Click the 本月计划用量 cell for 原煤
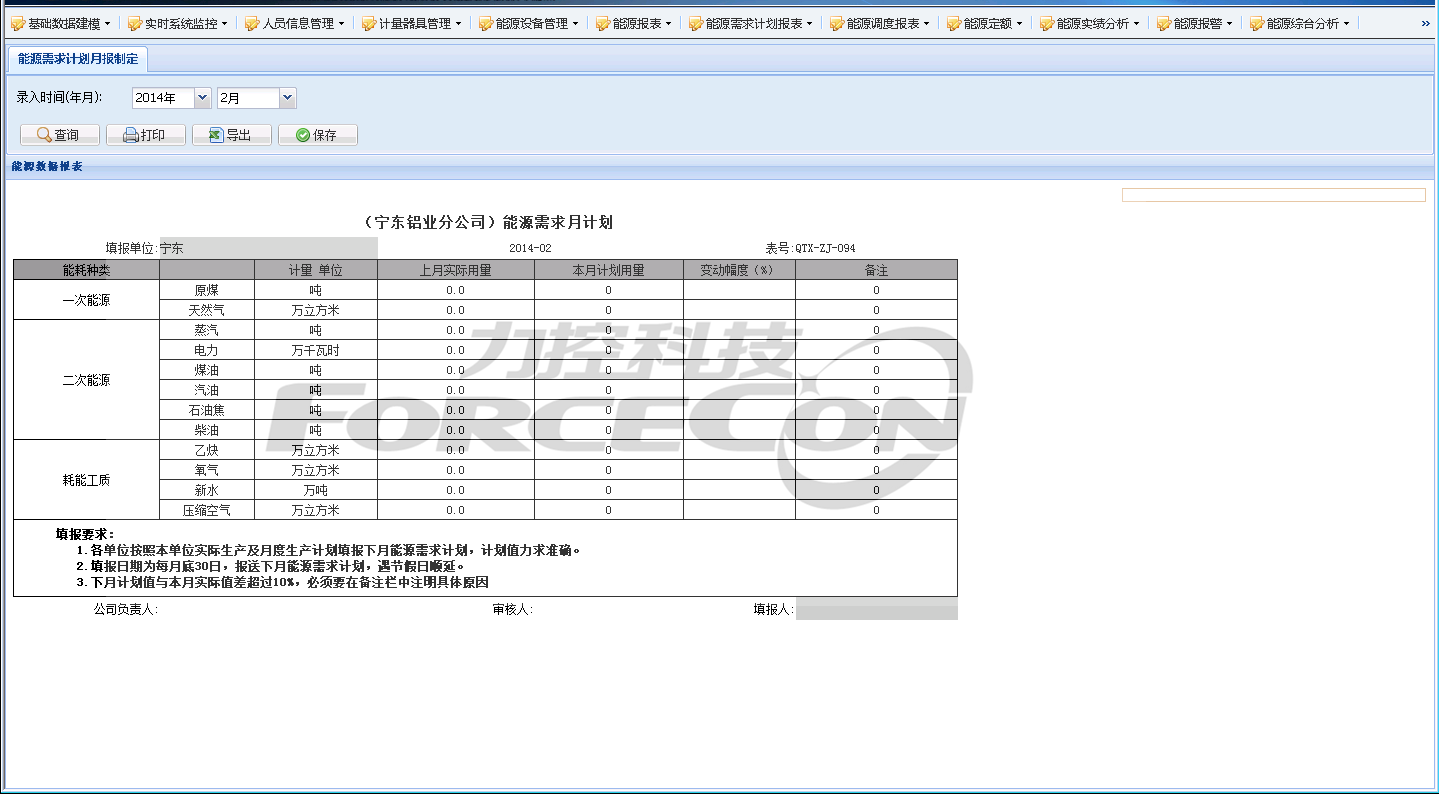 tap(608, 290)
